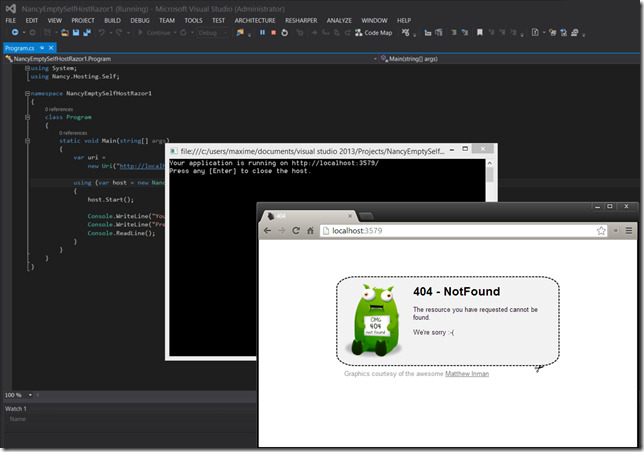Open the EDIT menu
The image size is (644, 452).
(32, 20)
